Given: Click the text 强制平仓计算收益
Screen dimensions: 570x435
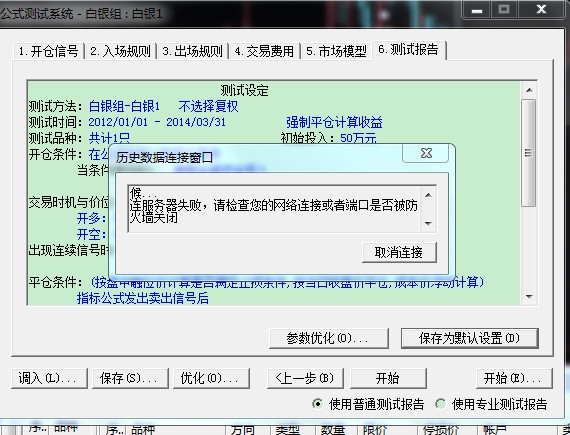Looking at the screenshot, I should (334, 122).
